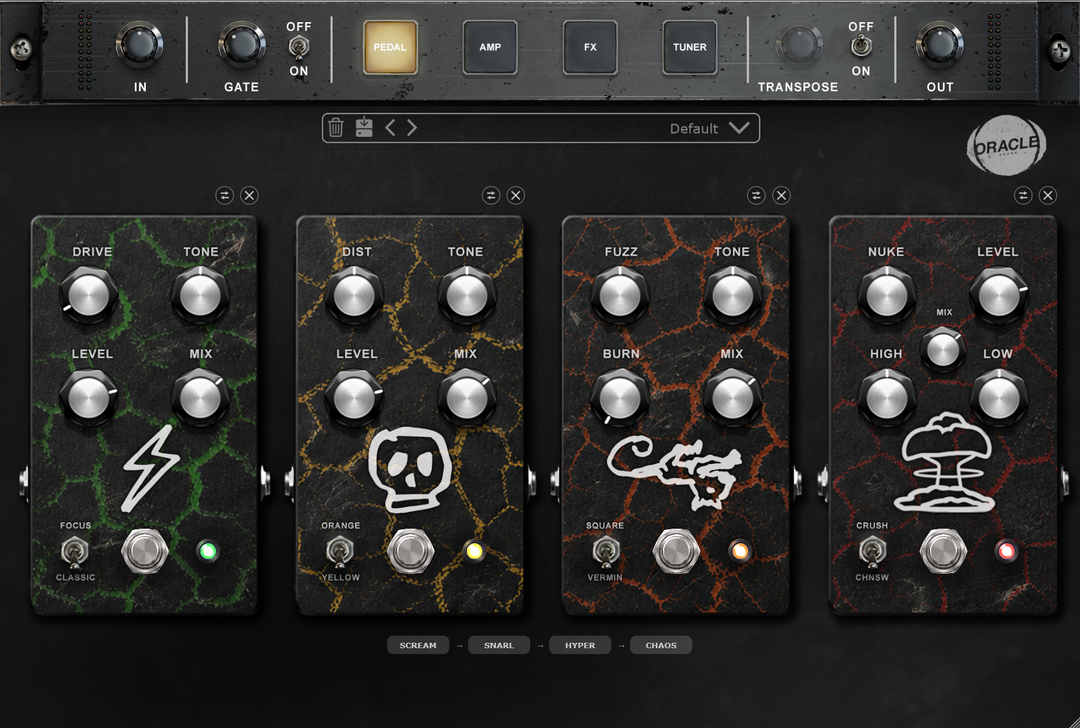Image resolution: width=1080 pixels, height=728 pixels.
Task: Click the HIGH knob
Action: (886, 398)
